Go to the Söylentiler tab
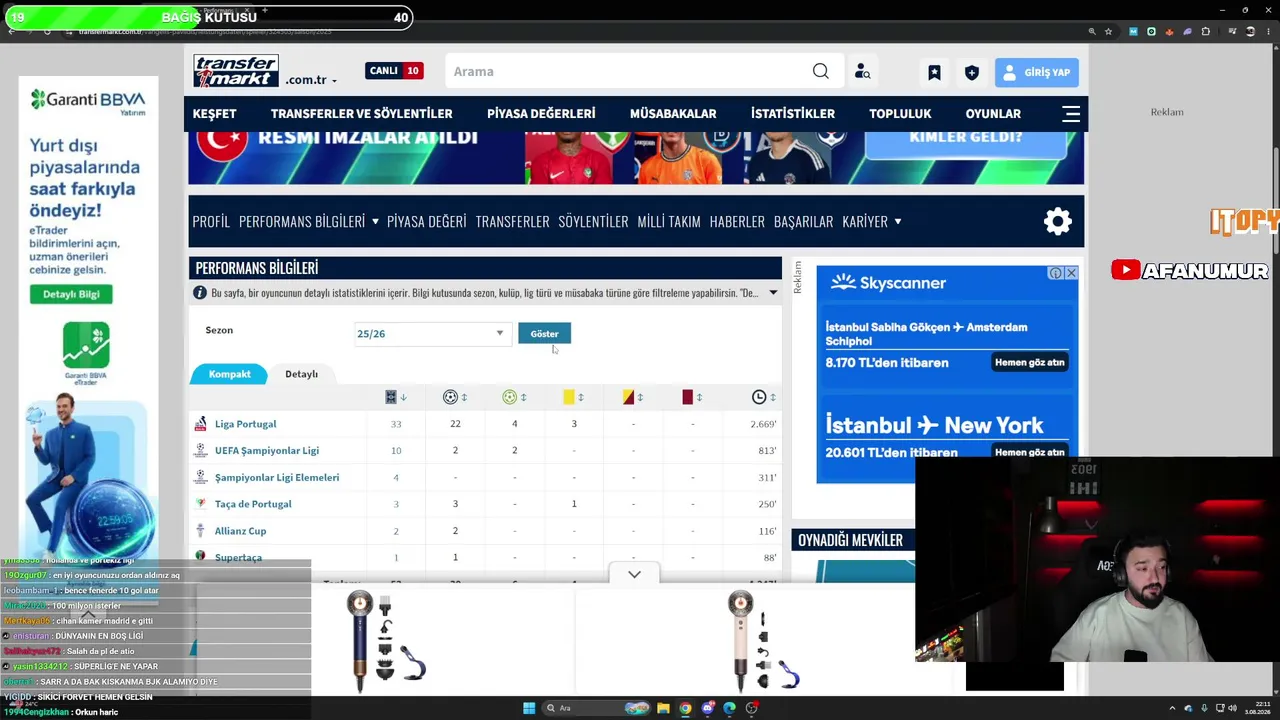 coord(593,221)
